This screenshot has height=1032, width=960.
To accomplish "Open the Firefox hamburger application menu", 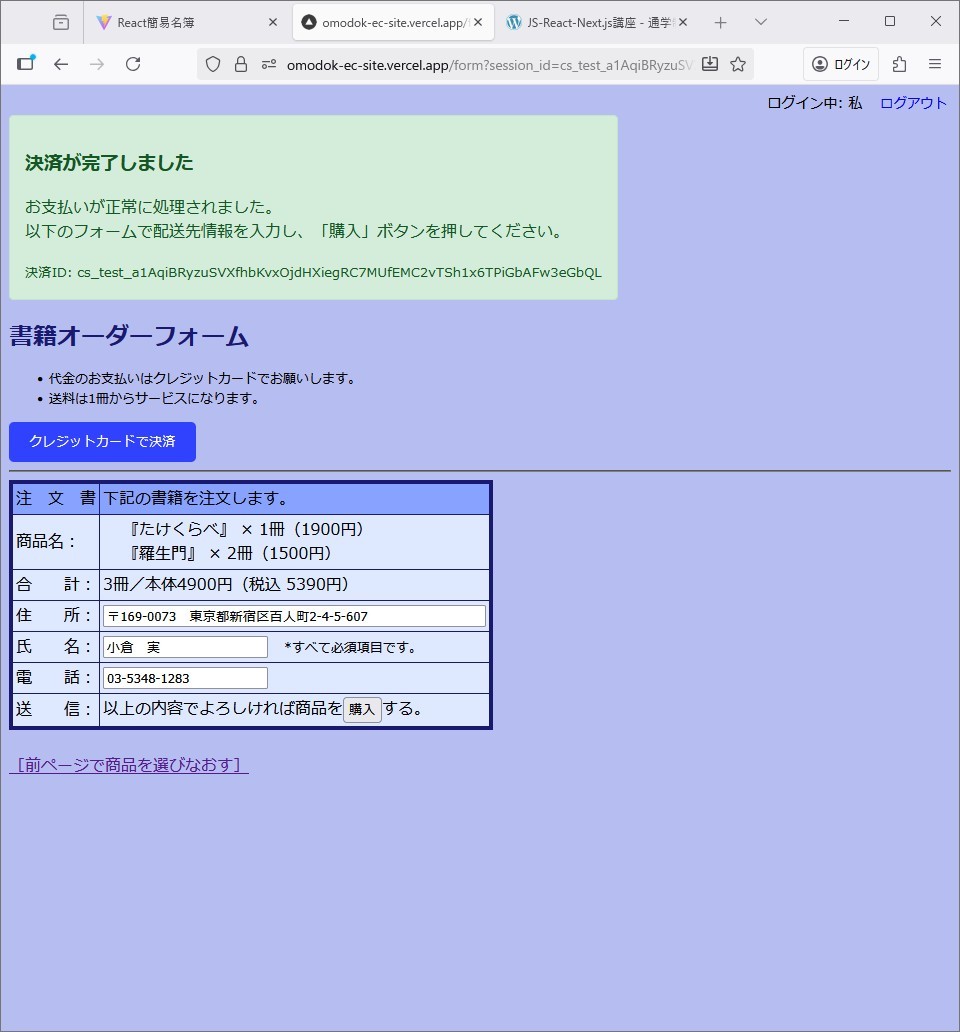I will point(935,64).
